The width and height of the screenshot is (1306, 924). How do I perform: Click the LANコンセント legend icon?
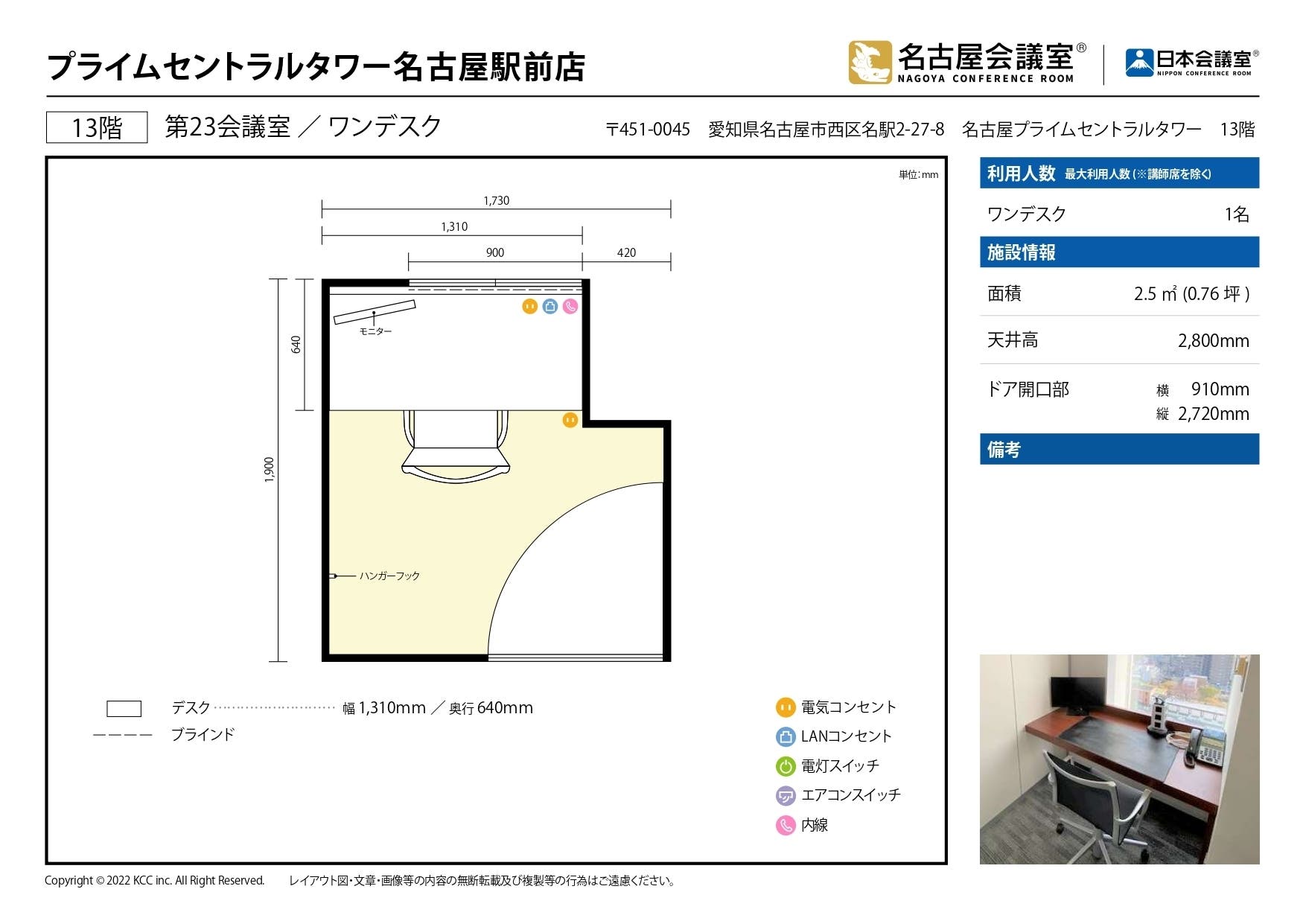[x=785, y=737]
